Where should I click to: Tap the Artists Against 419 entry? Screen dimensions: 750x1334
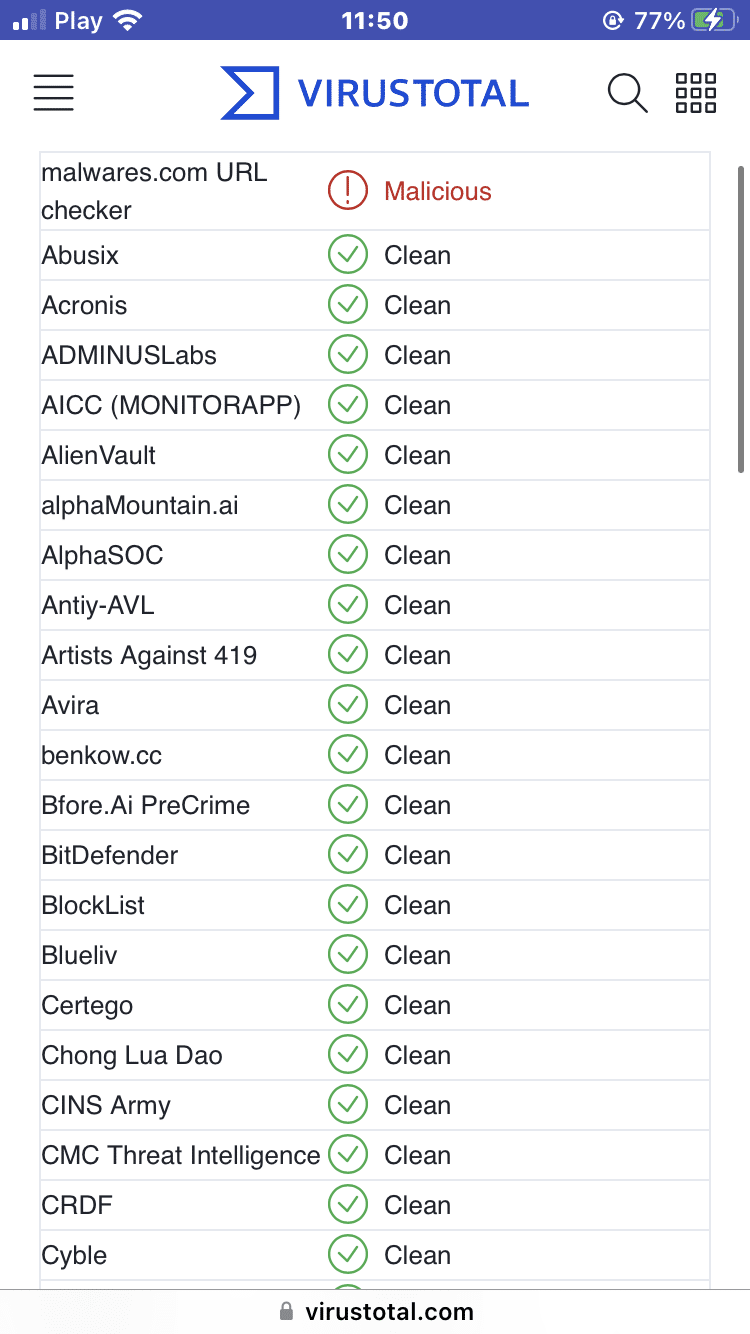[149, 655]
